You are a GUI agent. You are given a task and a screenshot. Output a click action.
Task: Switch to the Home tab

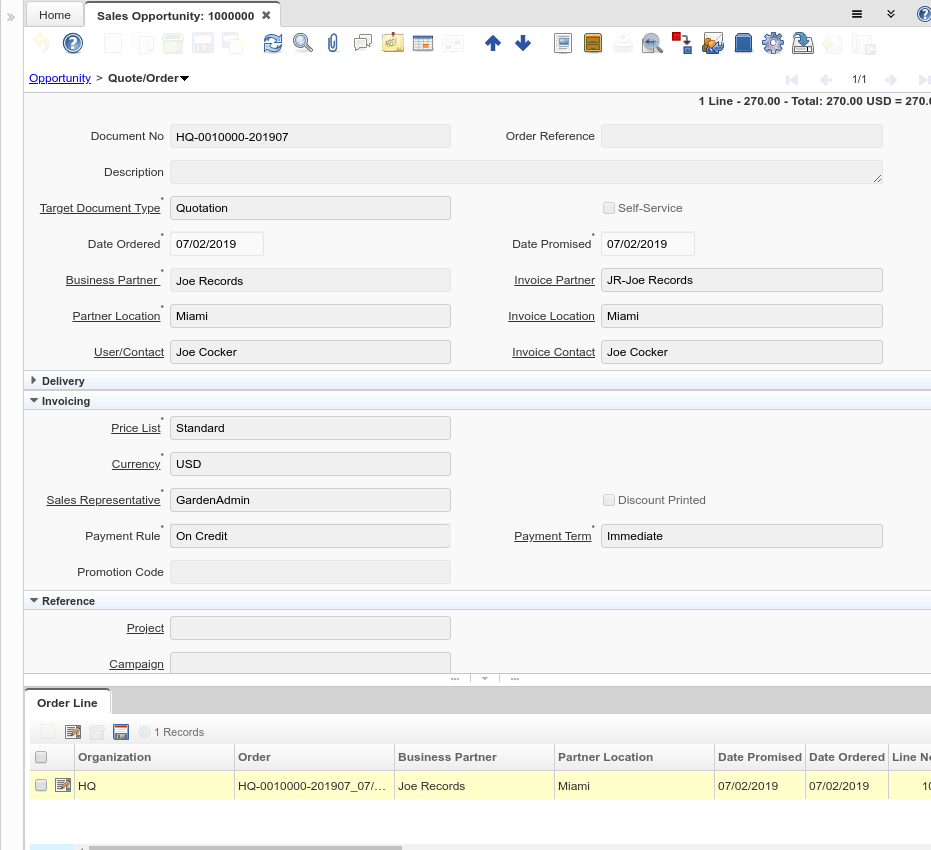point(55,15)
